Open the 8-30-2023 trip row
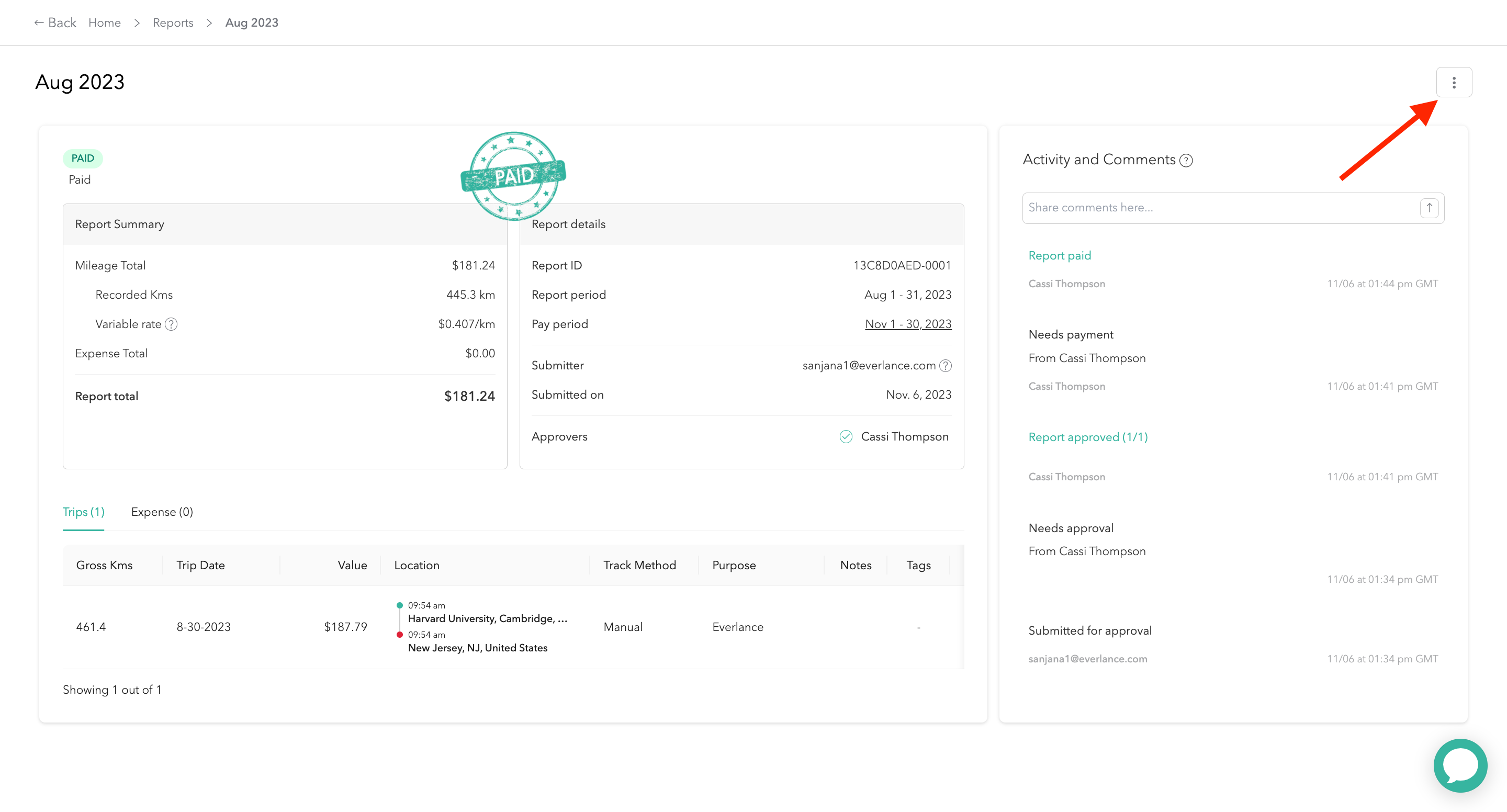1507x812 pixels. 203,627
